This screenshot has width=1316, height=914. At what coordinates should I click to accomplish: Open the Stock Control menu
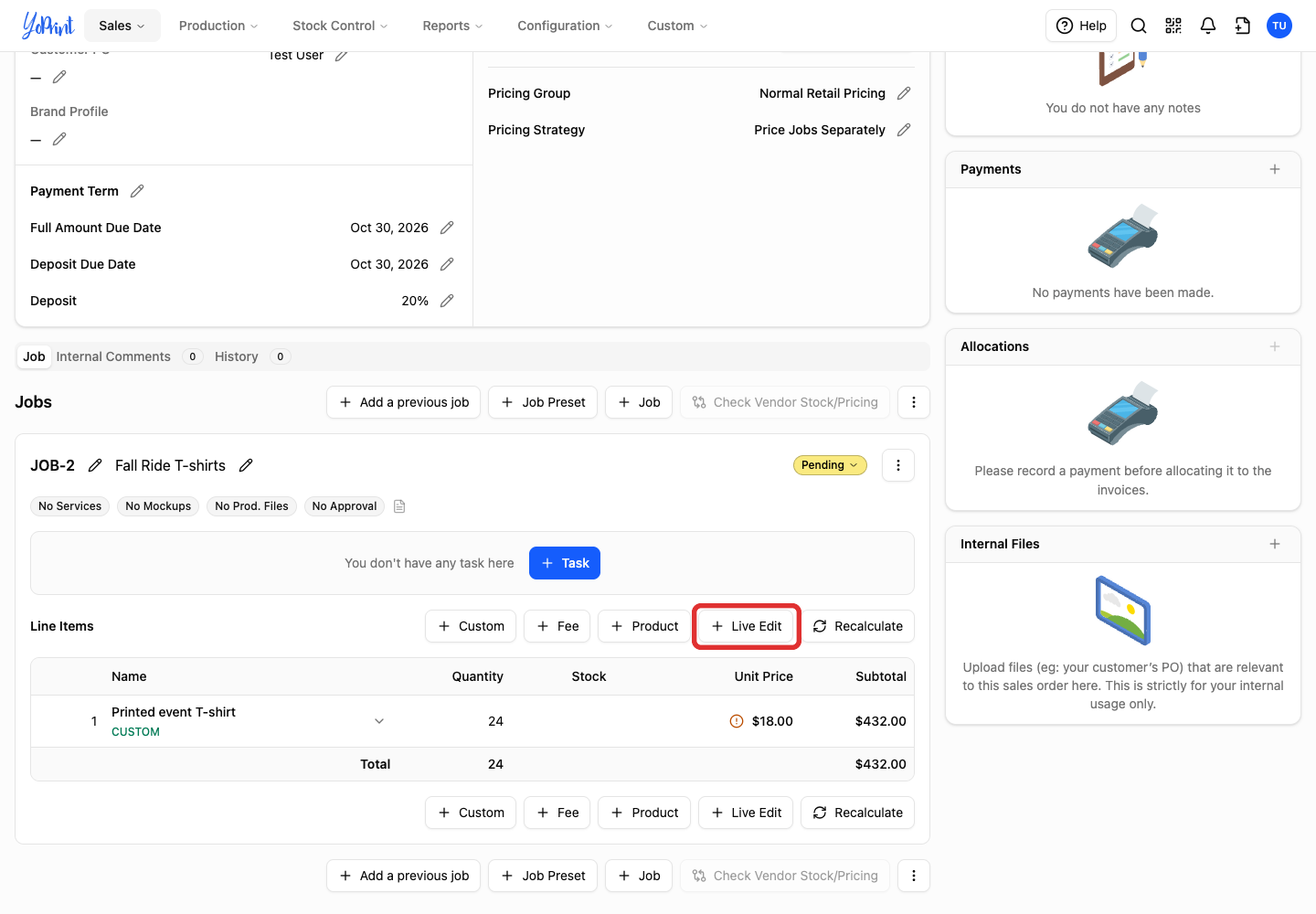340,26
